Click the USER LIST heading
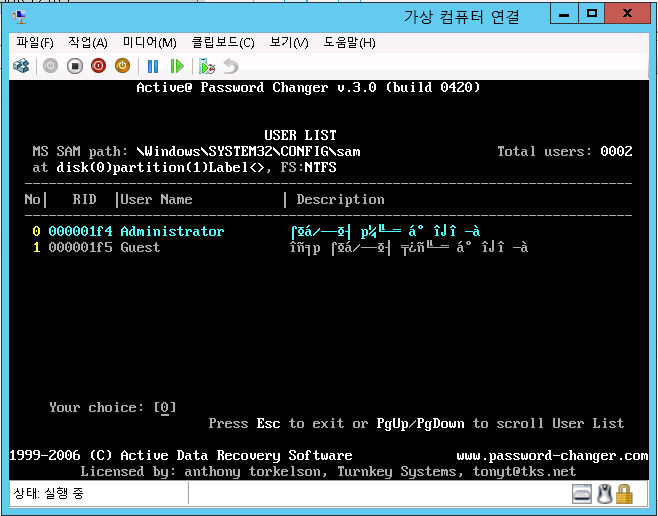658x516 pixels. [x=300, y=135]
